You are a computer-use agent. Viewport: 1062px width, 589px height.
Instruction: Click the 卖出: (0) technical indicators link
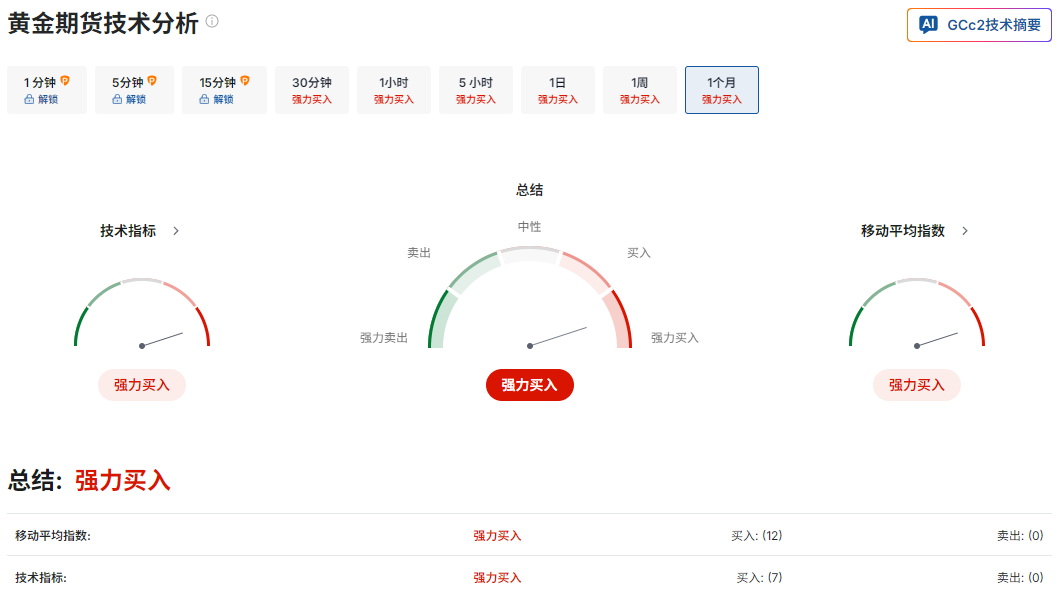coord(1021,577)
